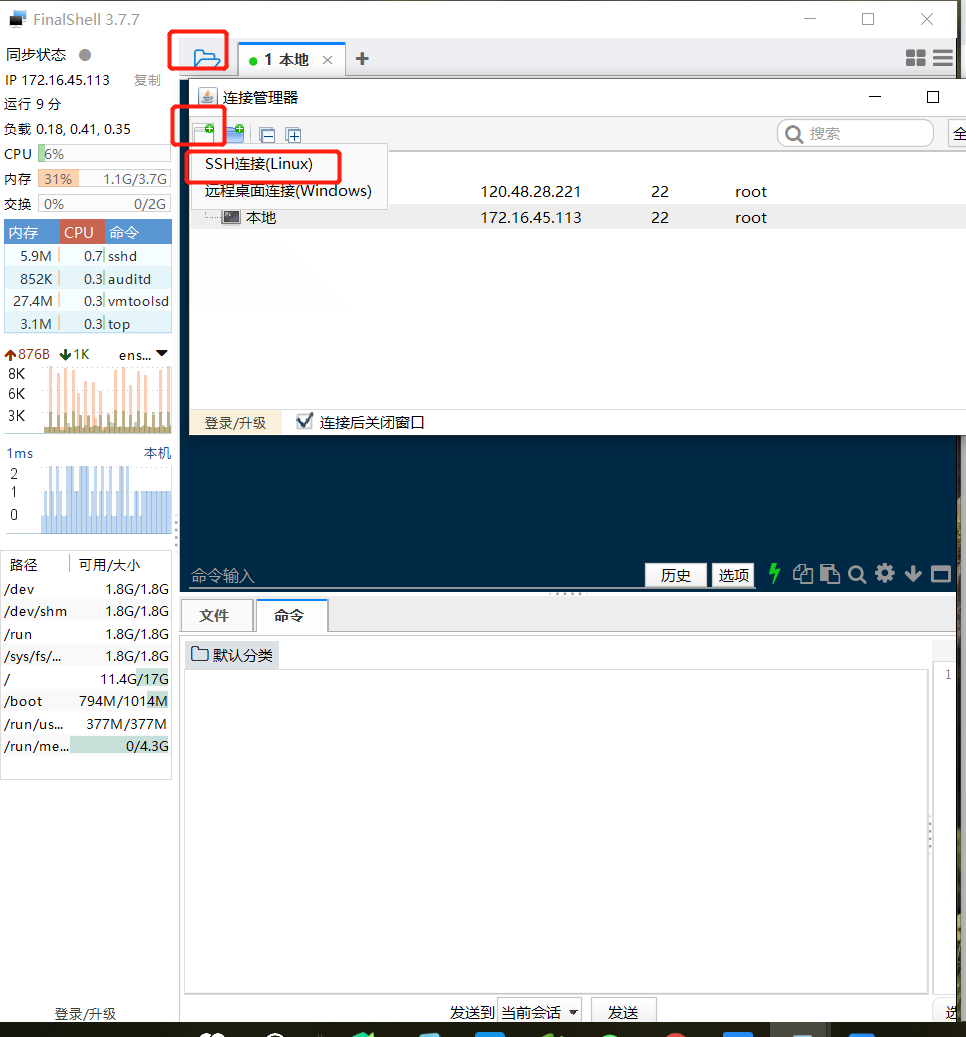Switch to the 命令 tab

(x=290, y=616)
